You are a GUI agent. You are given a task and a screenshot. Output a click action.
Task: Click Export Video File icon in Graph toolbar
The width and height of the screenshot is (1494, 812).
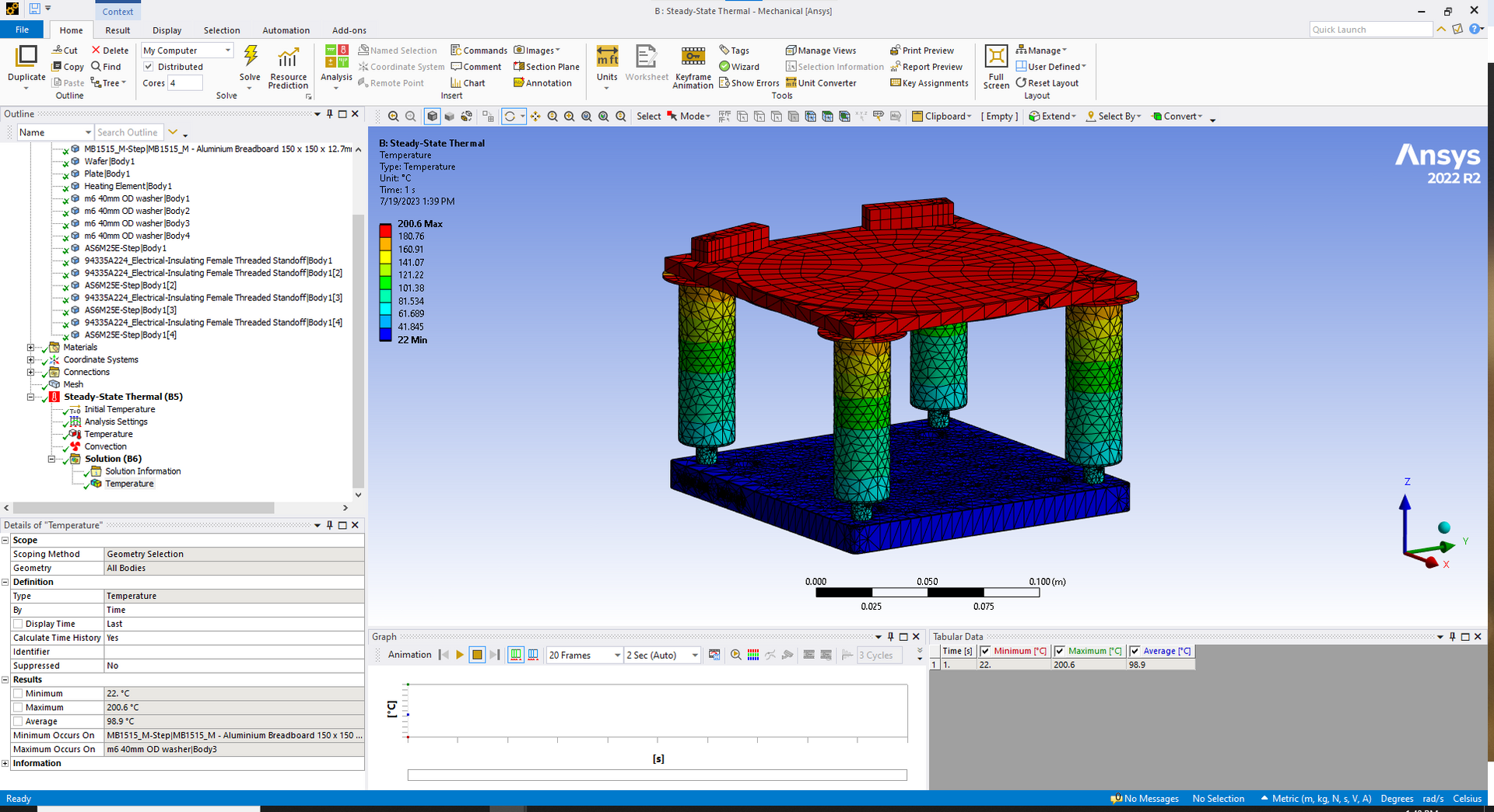714,655
